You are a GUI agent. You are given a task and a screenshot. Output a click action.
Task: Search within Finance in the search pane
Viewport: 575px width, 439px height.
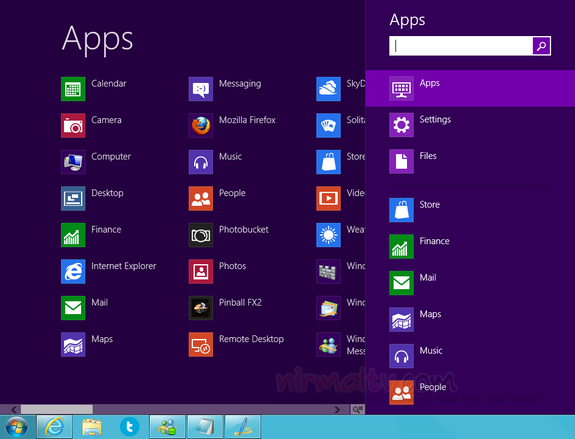coord(470,246)
